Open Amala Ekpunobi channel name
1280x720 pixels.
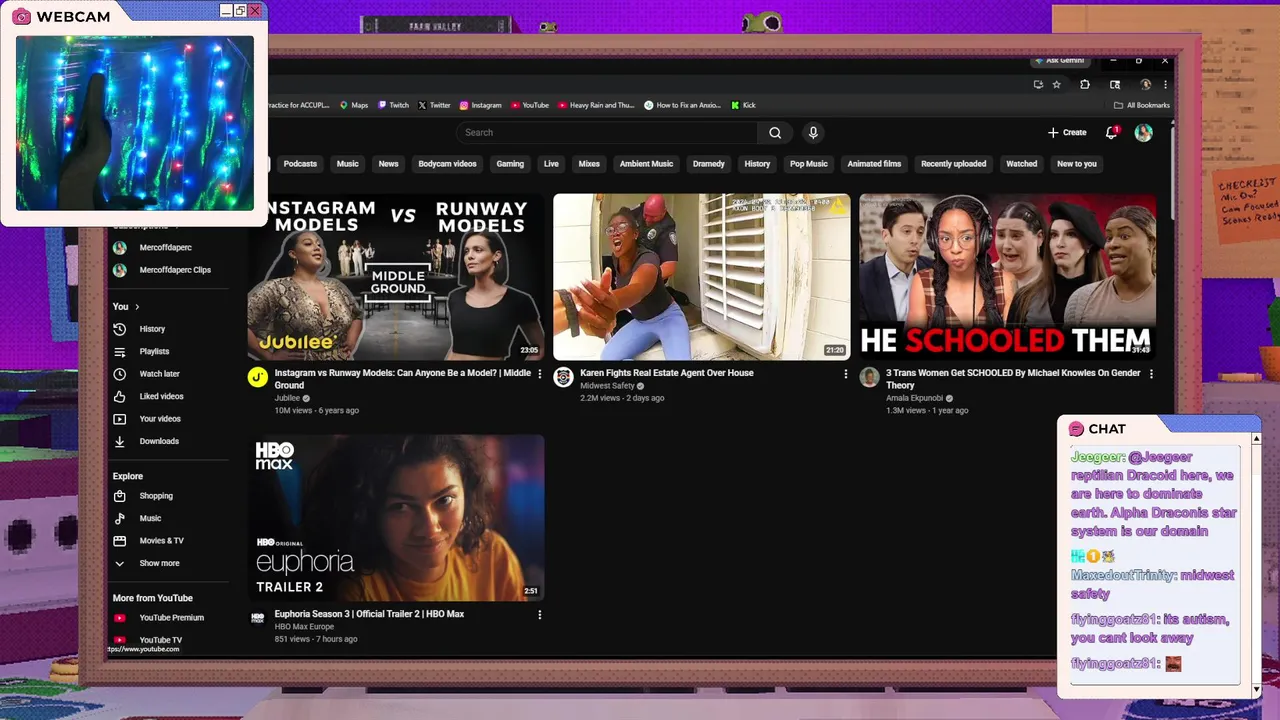click(914, 398)
